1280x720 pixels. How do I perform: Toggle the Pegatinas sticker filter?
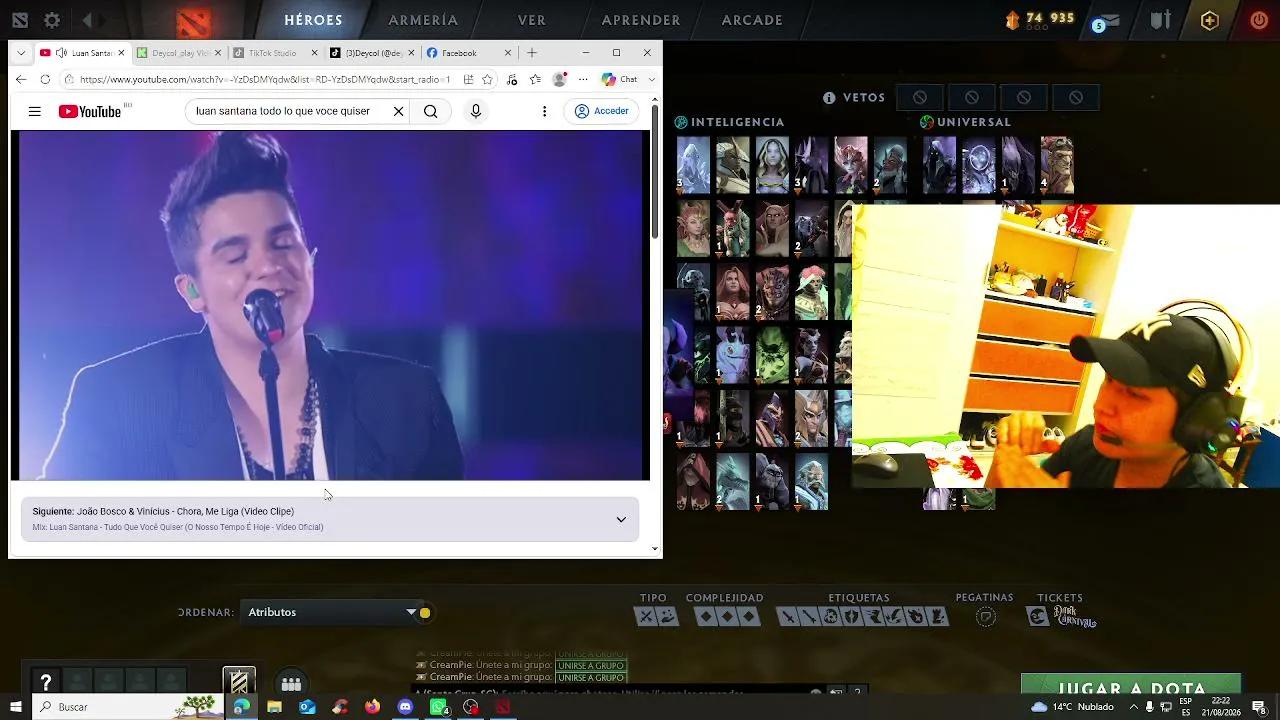pos(985,617)
